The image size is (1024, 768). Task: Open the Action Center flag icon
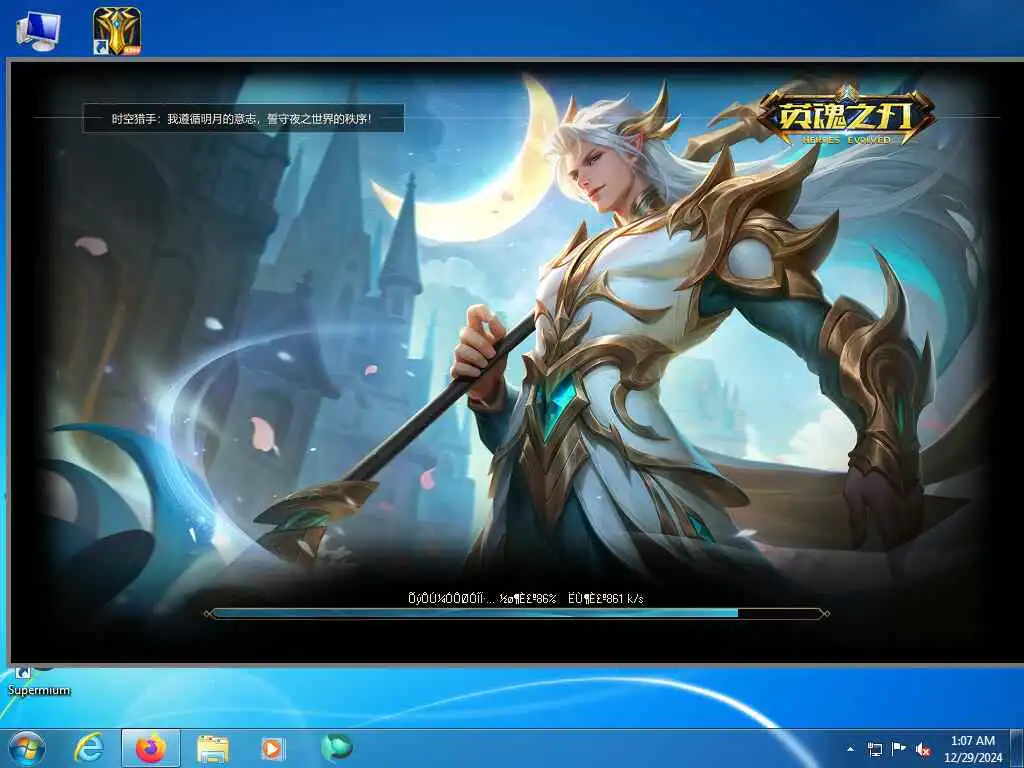[x=899, y=749]
